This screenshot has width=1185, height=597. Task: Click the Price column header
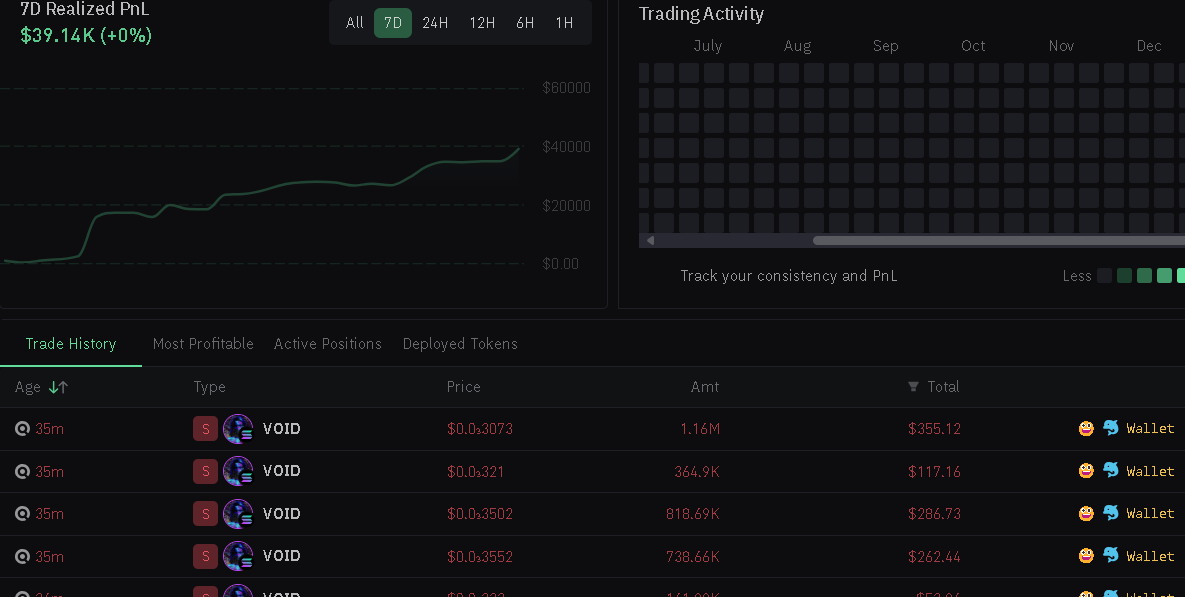(463, 387)
